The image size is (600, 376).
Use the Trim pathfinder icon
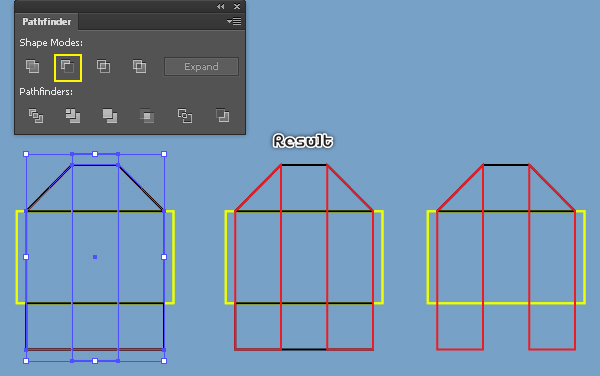coord(73,116)
